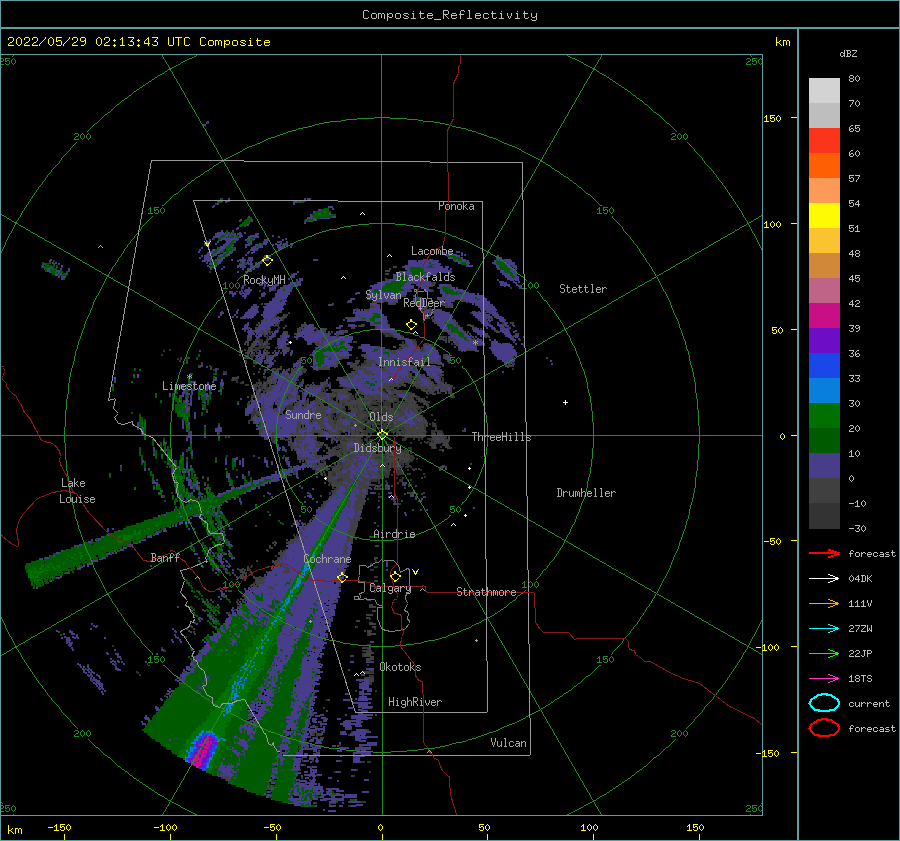Click the magenta 18TS arrow icon
The height and width of the screenshot is (841, 900).
pos(824,679)
